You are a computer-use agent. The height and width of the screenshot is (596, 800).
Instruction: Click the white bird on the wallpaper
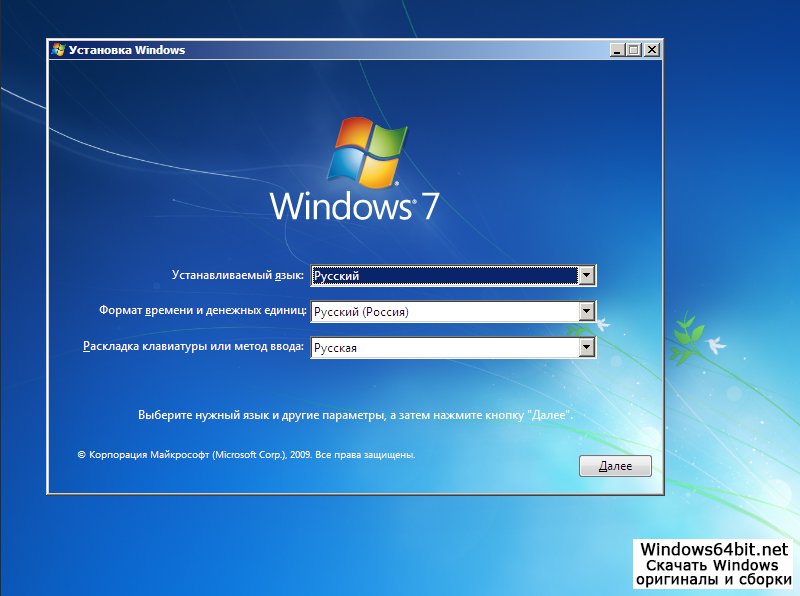715,345
